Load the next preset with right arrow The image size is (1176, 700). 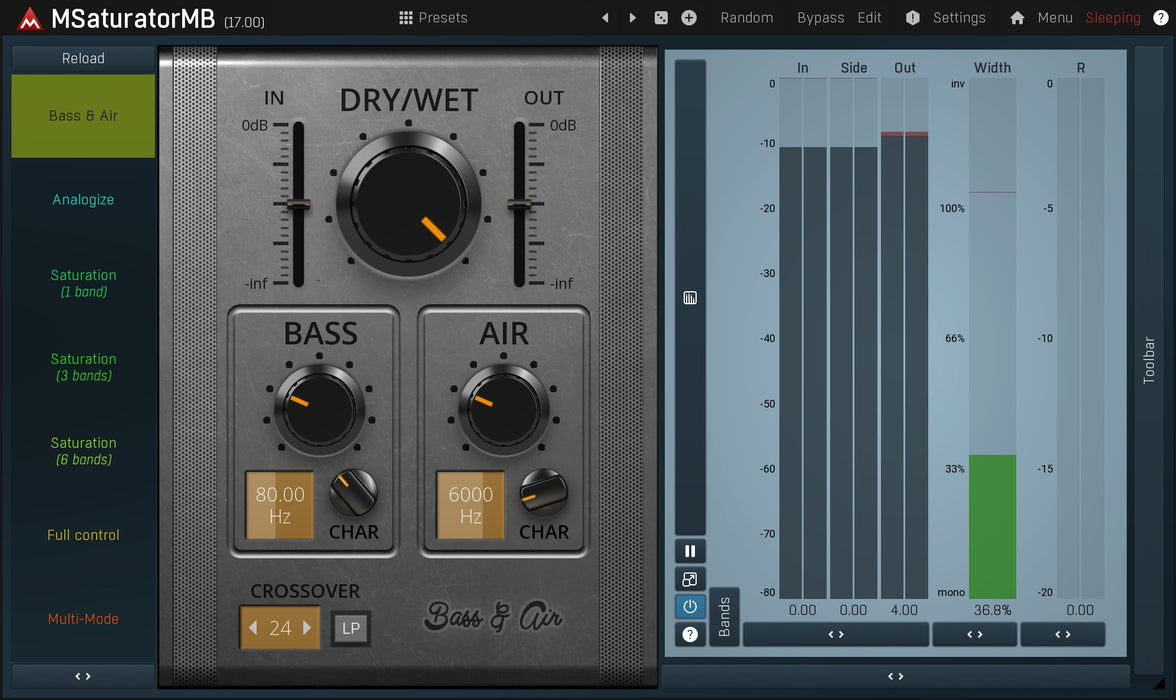point(632,18)
